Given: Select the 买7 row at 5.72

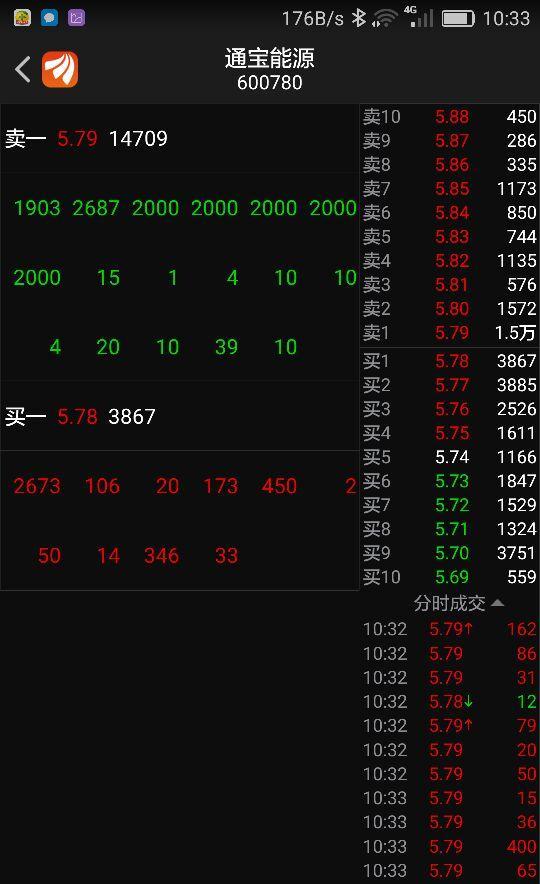Looking at the screenshot, I should tap(449, 505).
